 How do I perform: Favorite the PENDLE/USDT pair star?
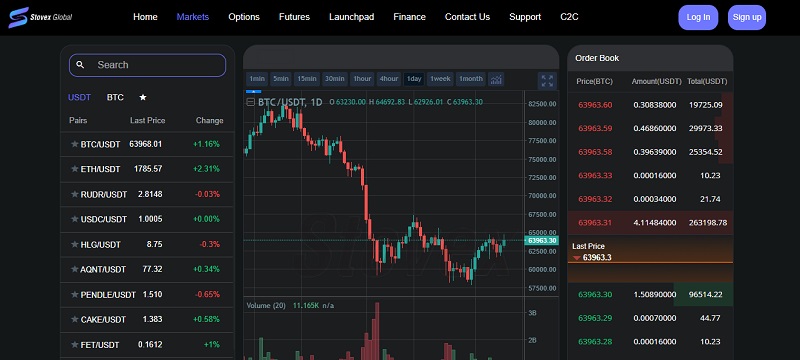(74, 294)
